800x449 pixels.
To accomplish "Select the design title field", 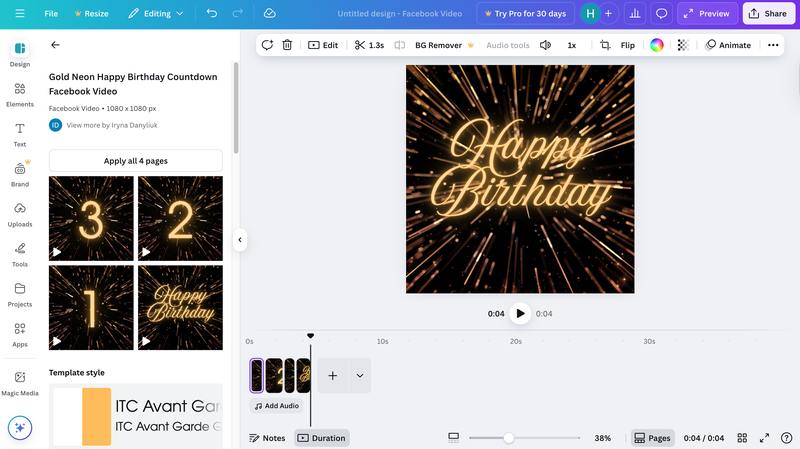I will (399, 14).
